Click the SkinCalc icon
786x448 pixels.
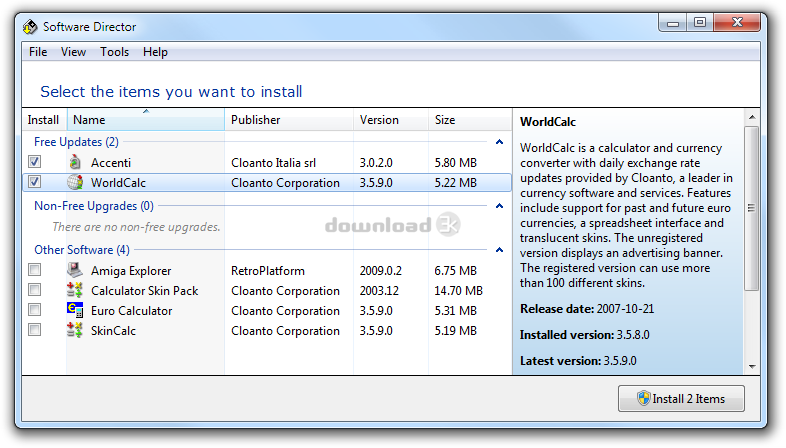click(x=75, y=330)
